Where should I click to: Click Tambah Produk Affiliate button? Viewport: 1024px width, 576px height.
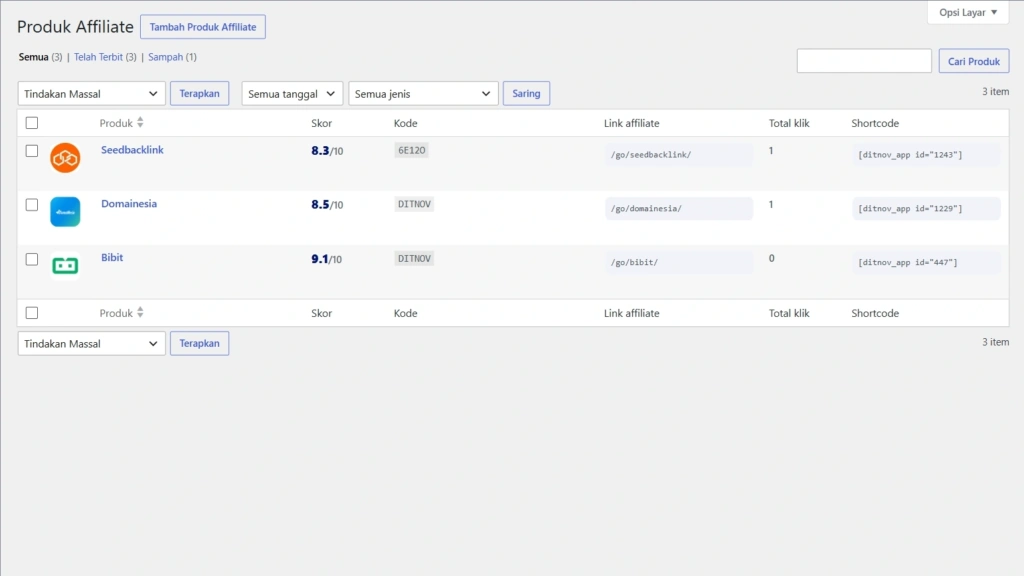(203, 27)
